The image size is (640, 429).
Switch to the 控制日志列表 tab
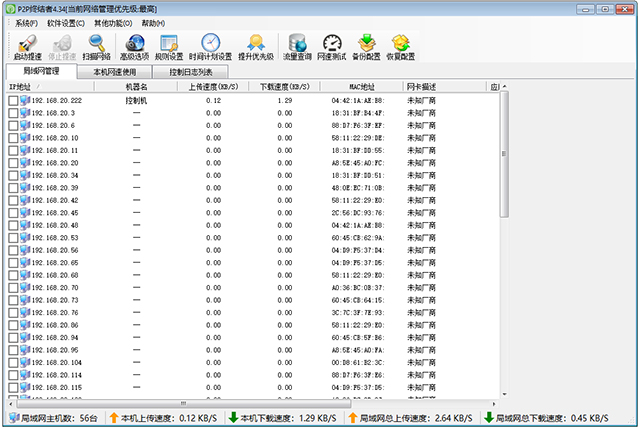click(x=191, y=73)
